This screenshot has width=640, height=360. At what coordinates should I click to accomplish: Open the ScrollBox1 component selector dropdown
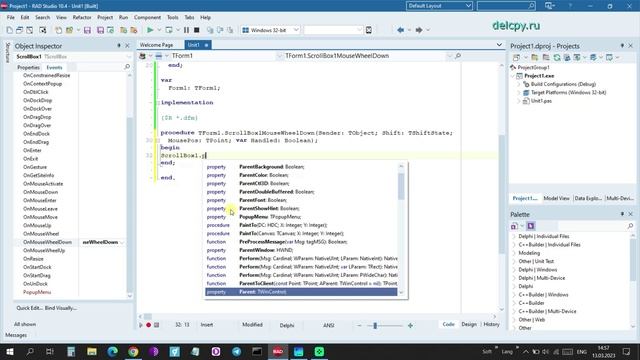point(129,57)
